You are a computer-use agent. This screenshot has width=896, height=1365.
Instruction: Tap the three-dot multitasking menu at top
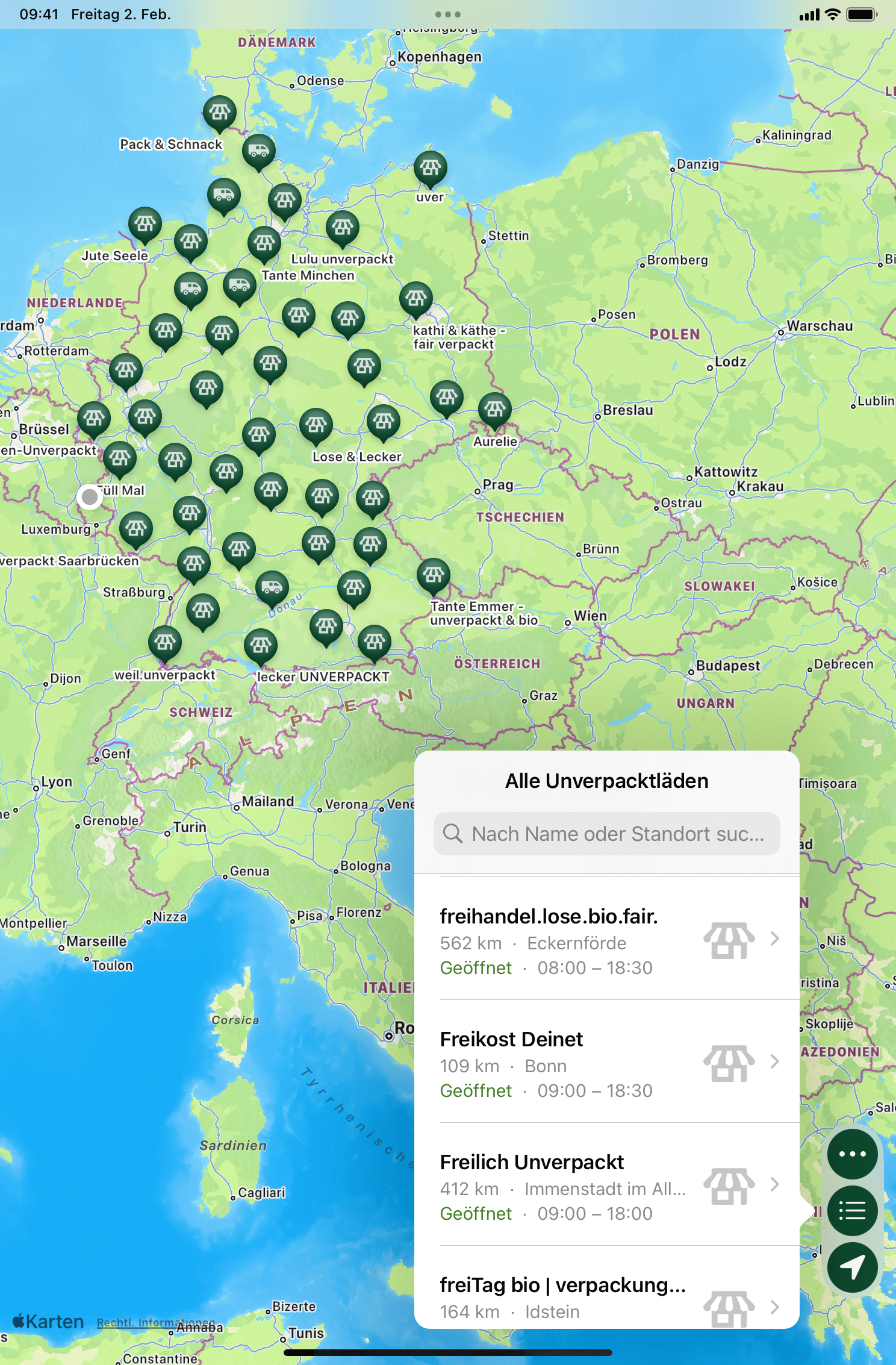(x=447, y=14)
